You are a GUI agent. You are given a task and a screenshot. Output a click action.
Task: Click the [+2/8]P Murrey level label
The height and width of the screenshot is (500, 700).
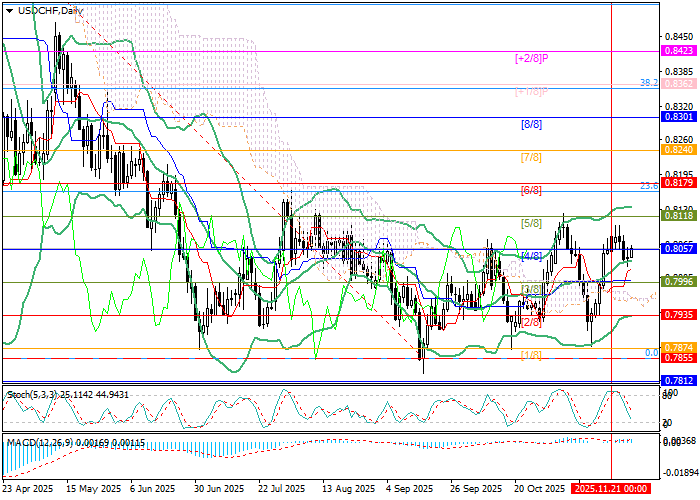[x=531, y=58]
